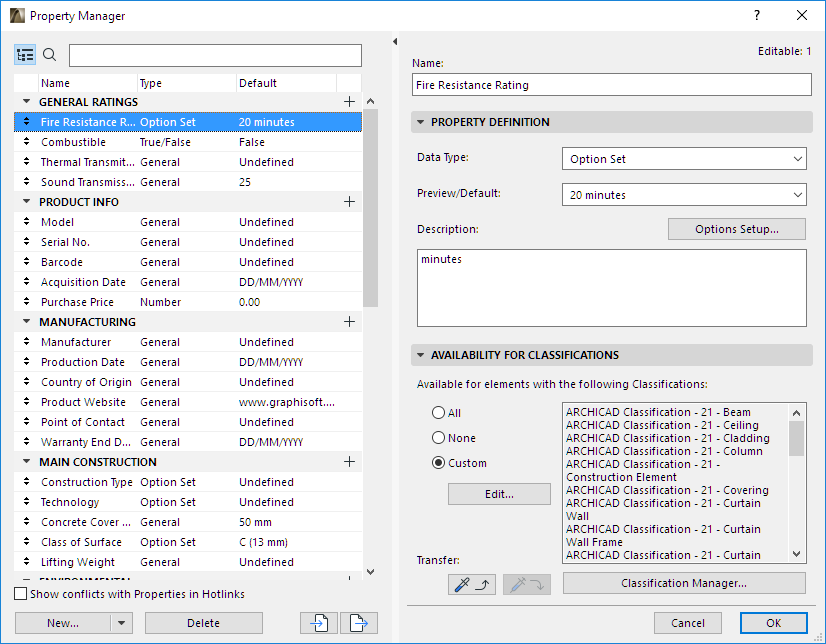This screenshot has width=826, height=644.
Task: Click the Cancel button
Action: pos(687,623)
